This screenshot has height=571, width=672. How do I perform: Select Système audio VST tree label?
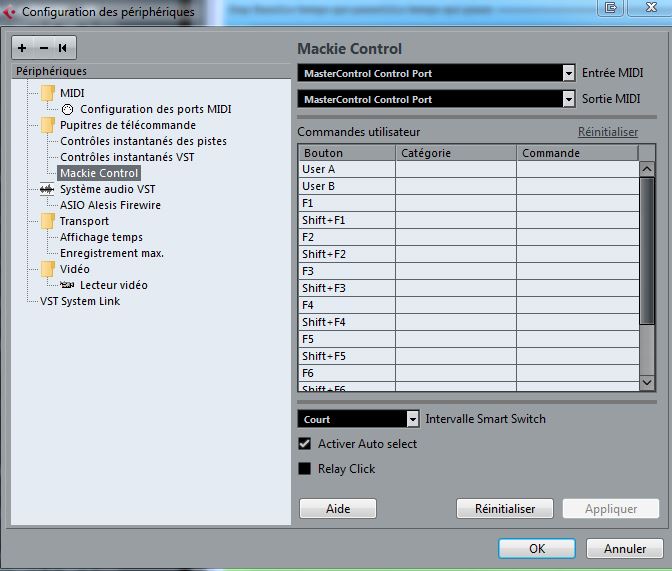click(108, 189)
